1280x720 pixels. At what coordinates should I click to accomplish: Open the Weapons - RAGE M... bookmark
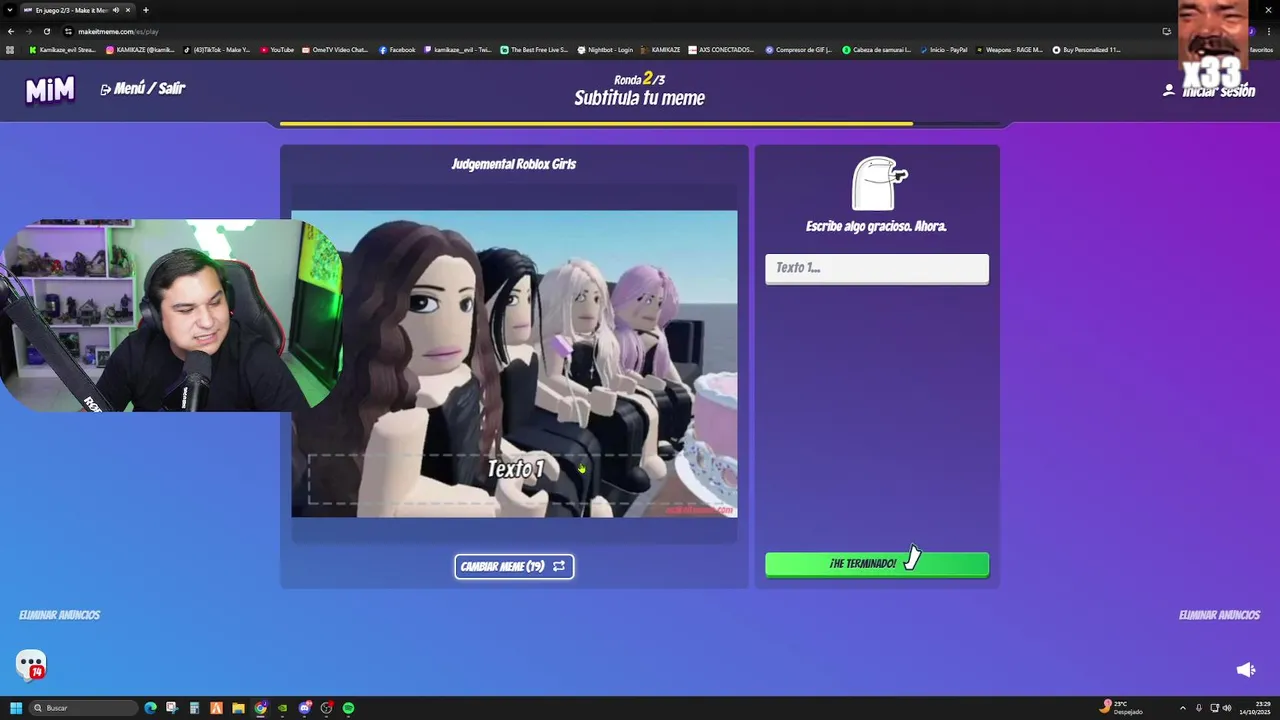click(x=1009, y=49)
